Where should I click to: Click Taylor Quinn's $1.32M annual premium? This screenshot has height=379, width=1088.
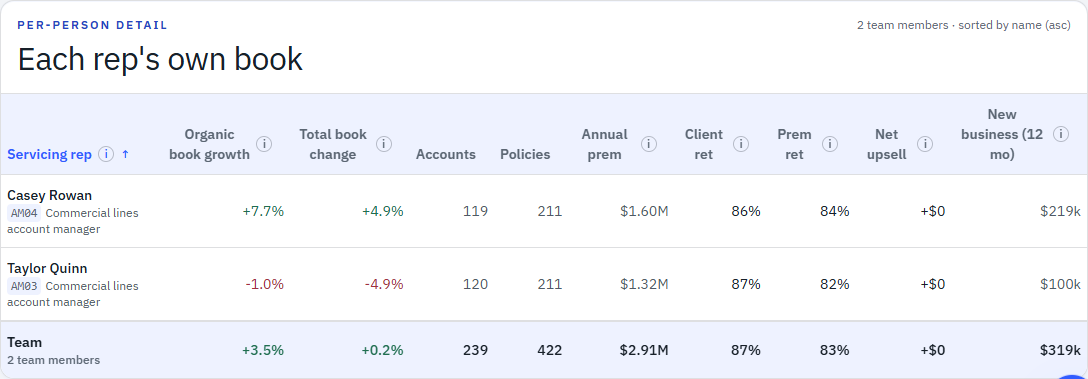click(644, 284)
